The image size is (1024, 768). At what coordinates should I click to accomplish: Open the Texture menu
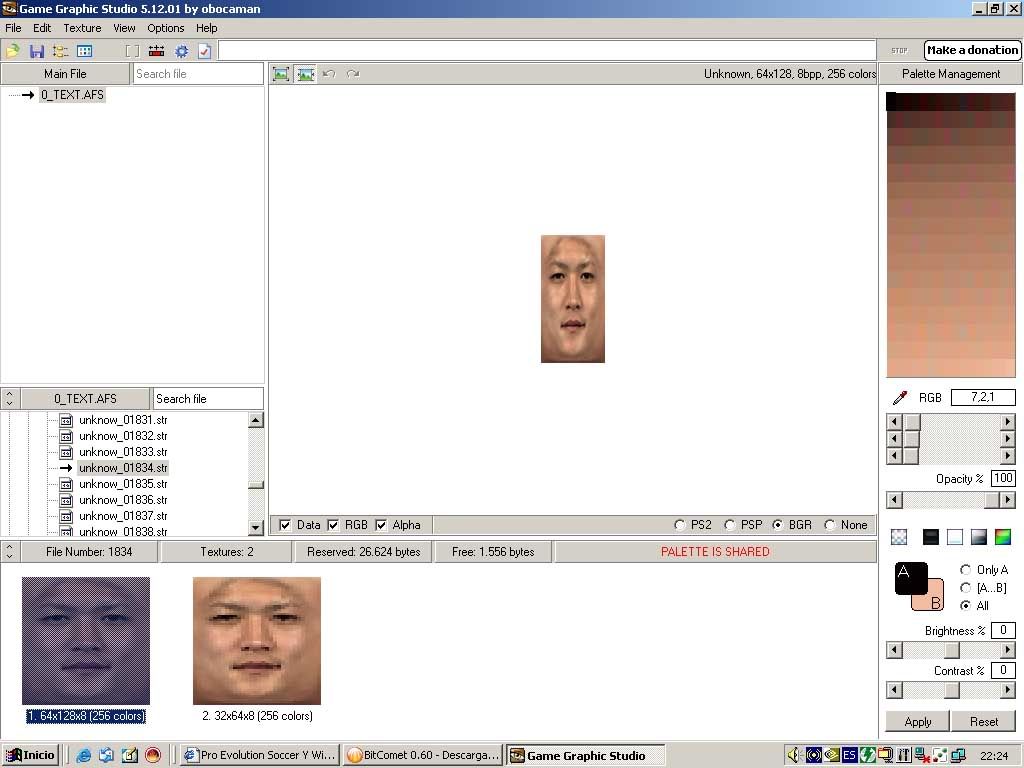[82, 28]
